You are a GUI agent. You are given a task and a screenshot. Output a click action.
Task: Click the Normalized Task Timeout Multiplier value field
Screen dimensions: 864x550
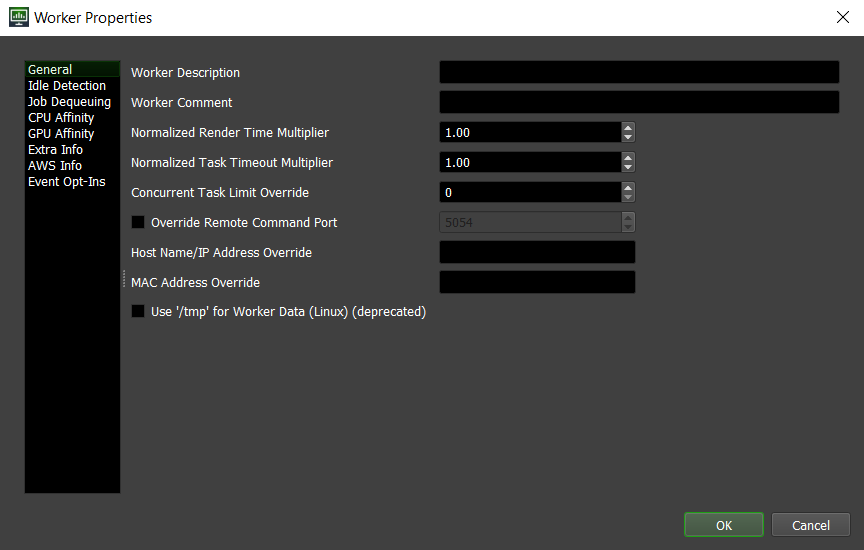coord(530,163)
